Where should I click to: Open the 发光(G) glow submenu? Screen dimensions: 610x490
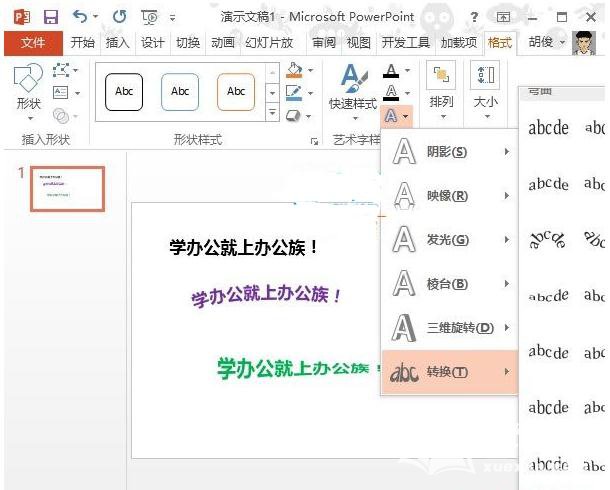point(450,240)
